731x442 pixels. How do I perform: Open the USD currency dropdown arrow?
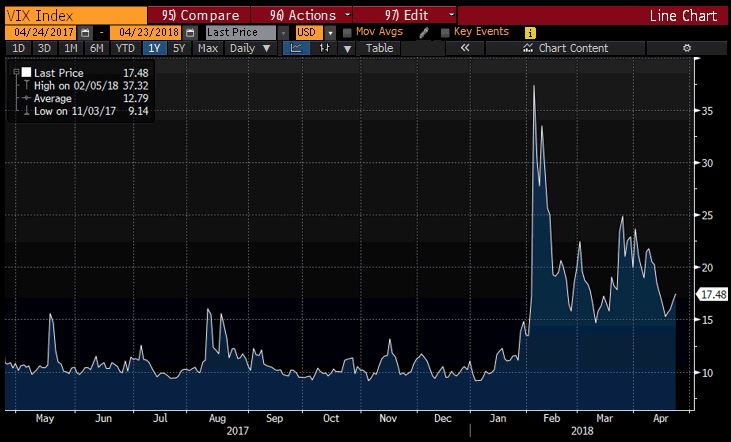tap(330, 33)
